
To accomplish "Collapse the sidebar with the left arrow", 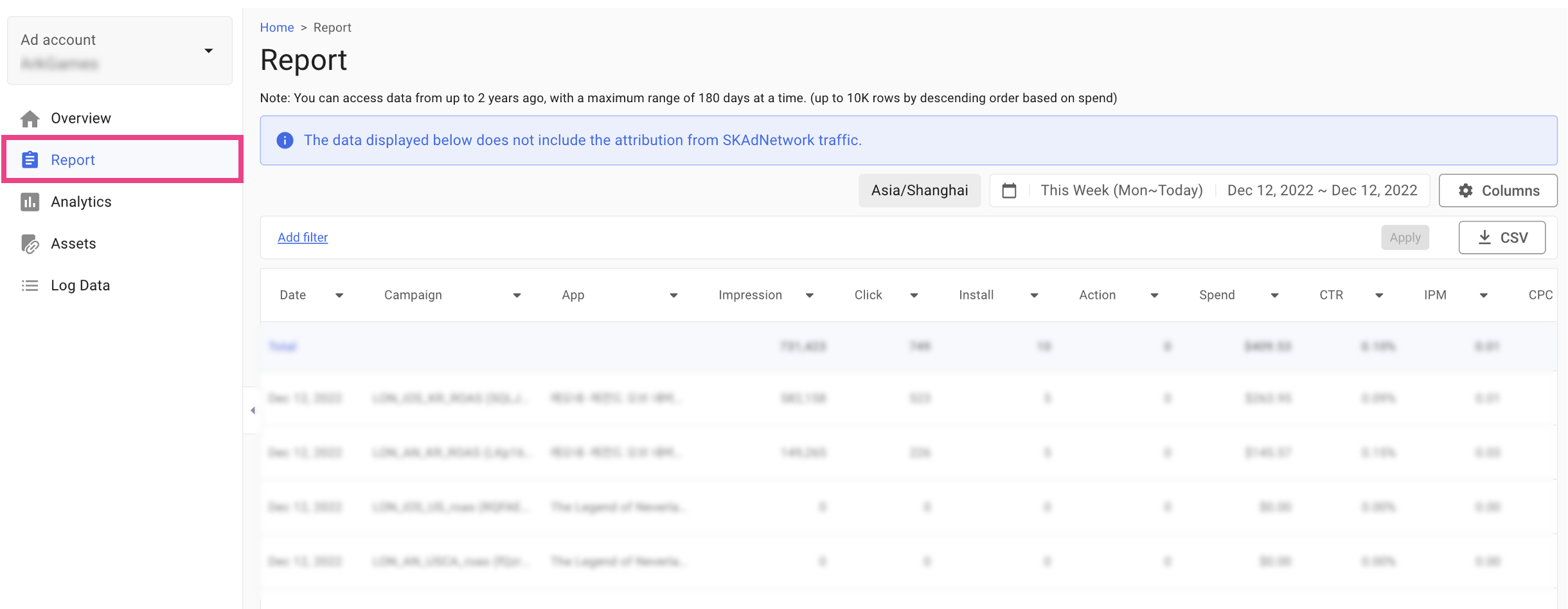I will 252,410.
